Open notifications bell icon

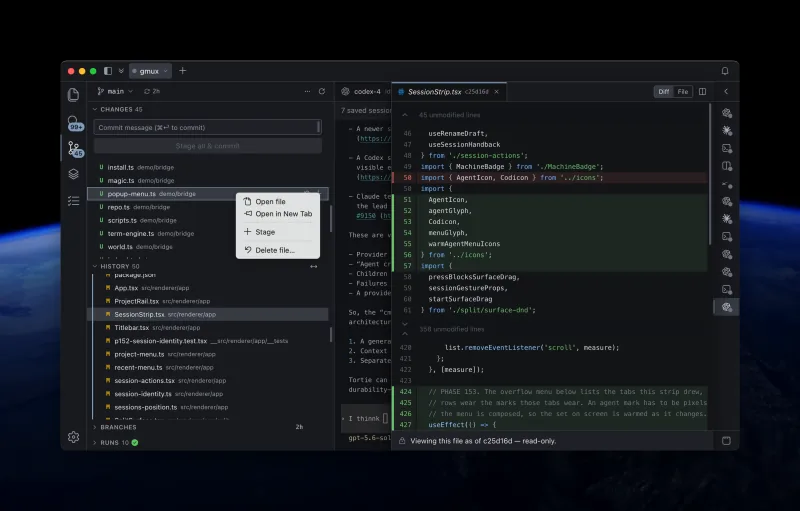(724, 71)
